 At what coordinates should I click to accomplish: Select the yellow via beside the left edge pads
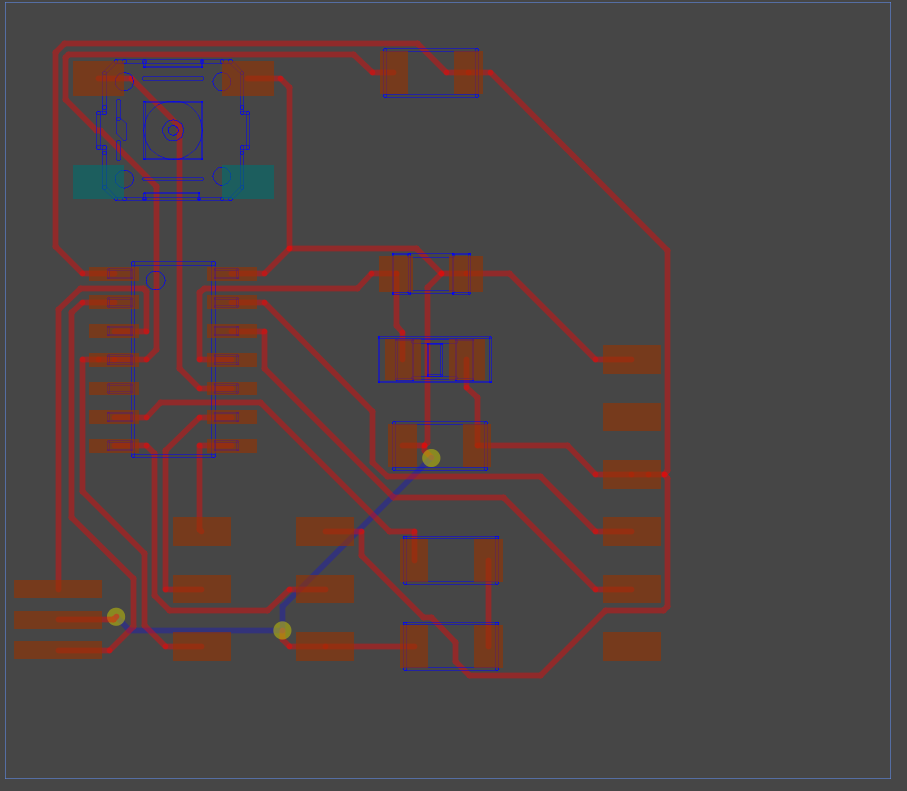pos(116,616)
